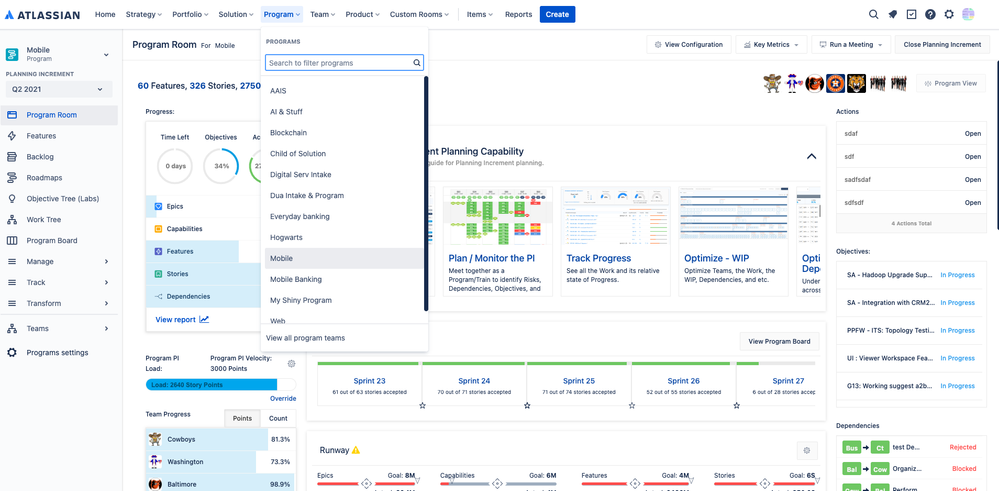Open the announcements rocket icon
The height and width of the screenshot is (491, 999).
coord(893,14)
